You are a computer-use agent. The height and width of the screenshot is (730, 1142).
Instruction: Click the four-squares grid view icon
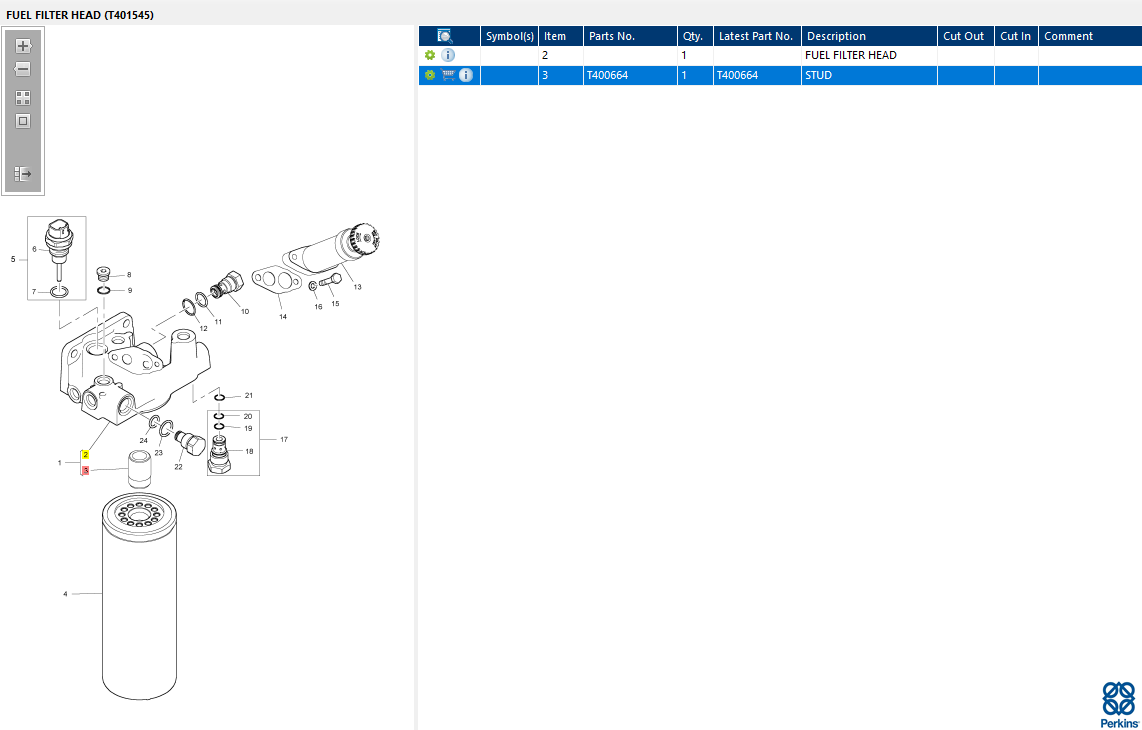click(x=23, y=98)
